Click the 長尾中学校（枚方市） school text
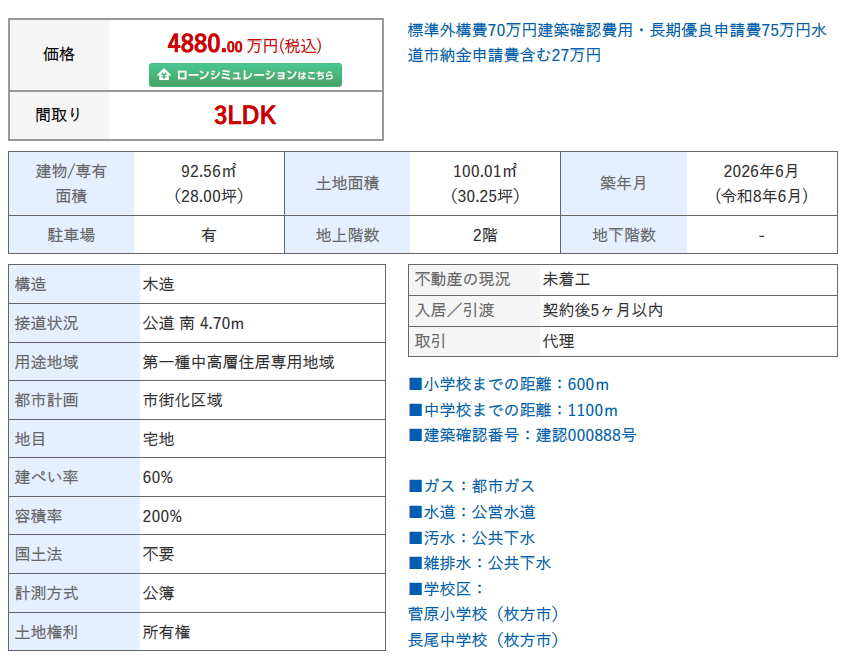Image resolution: width=849 pixels, height=665 pixels. pyautogui.click(x=483, y=640)
